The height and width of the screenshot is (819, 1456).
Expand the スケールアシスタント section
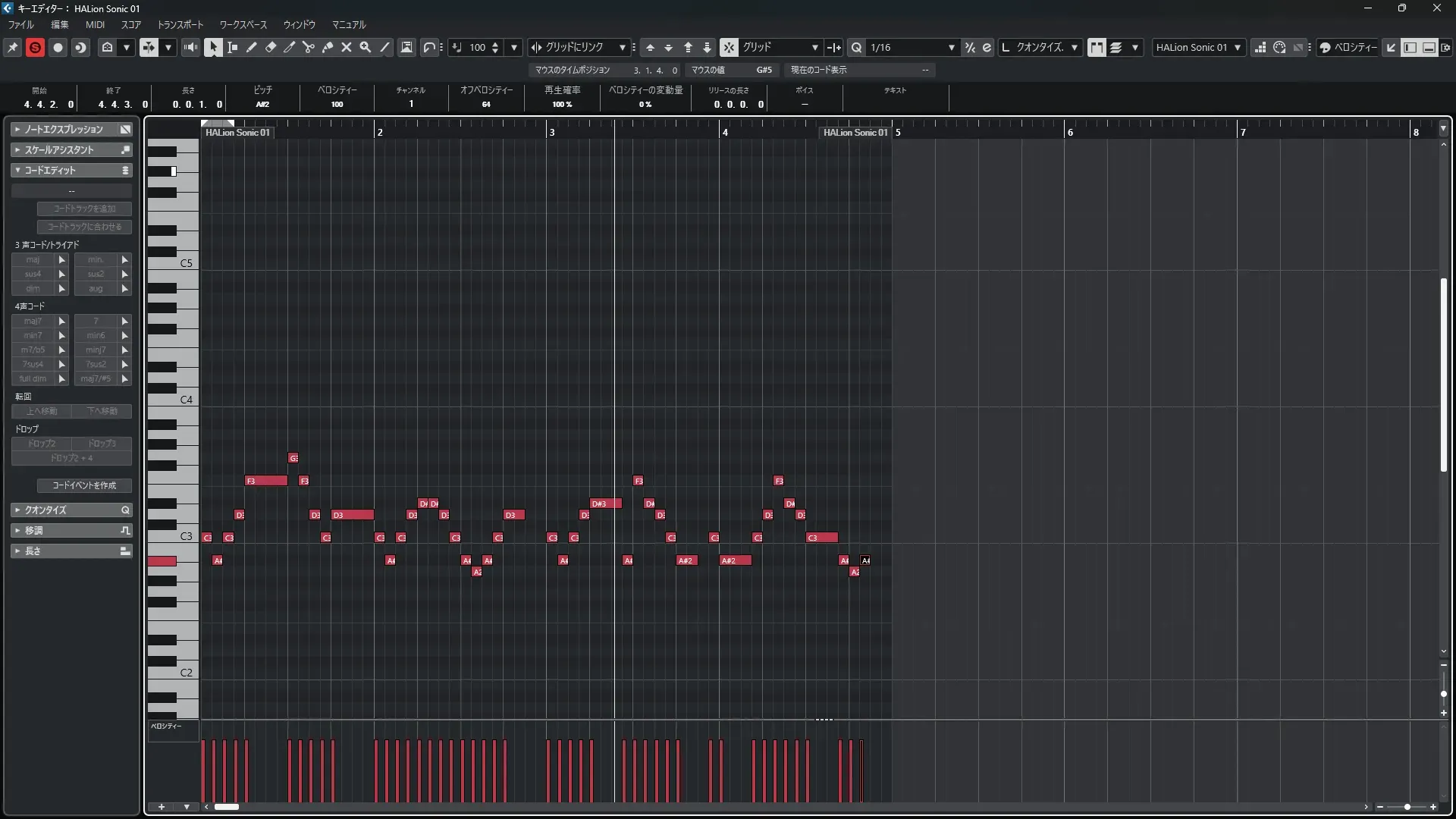coord(59,149)
